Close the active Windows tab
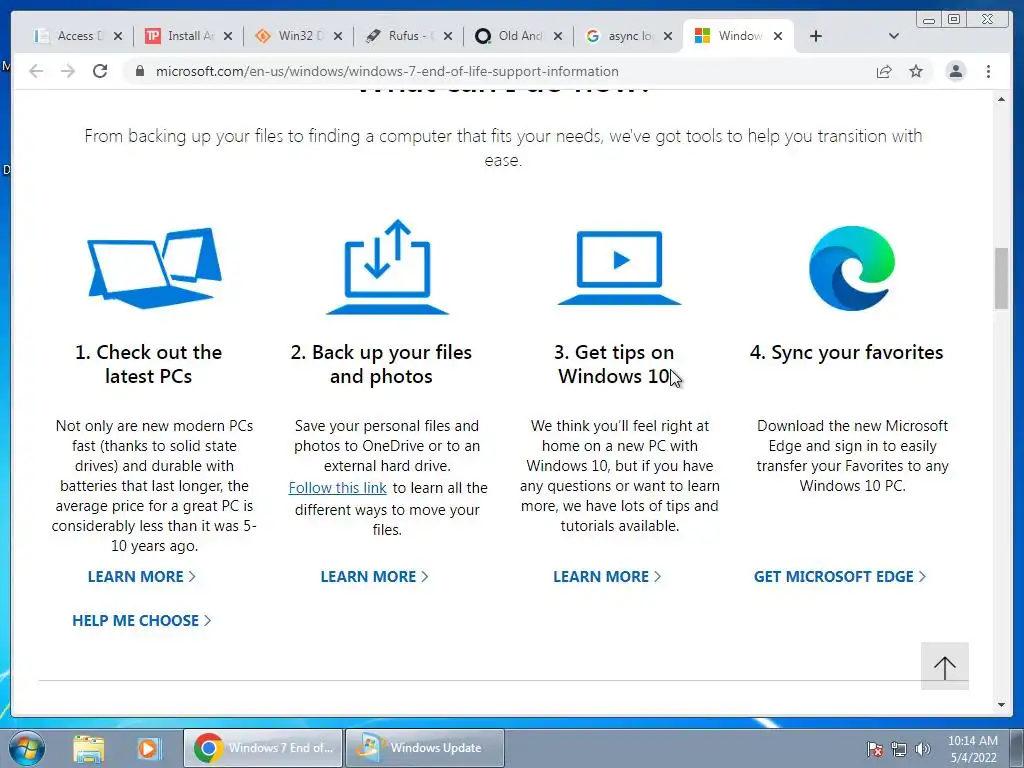The image size is (1024, 768). tap(778, 36)
